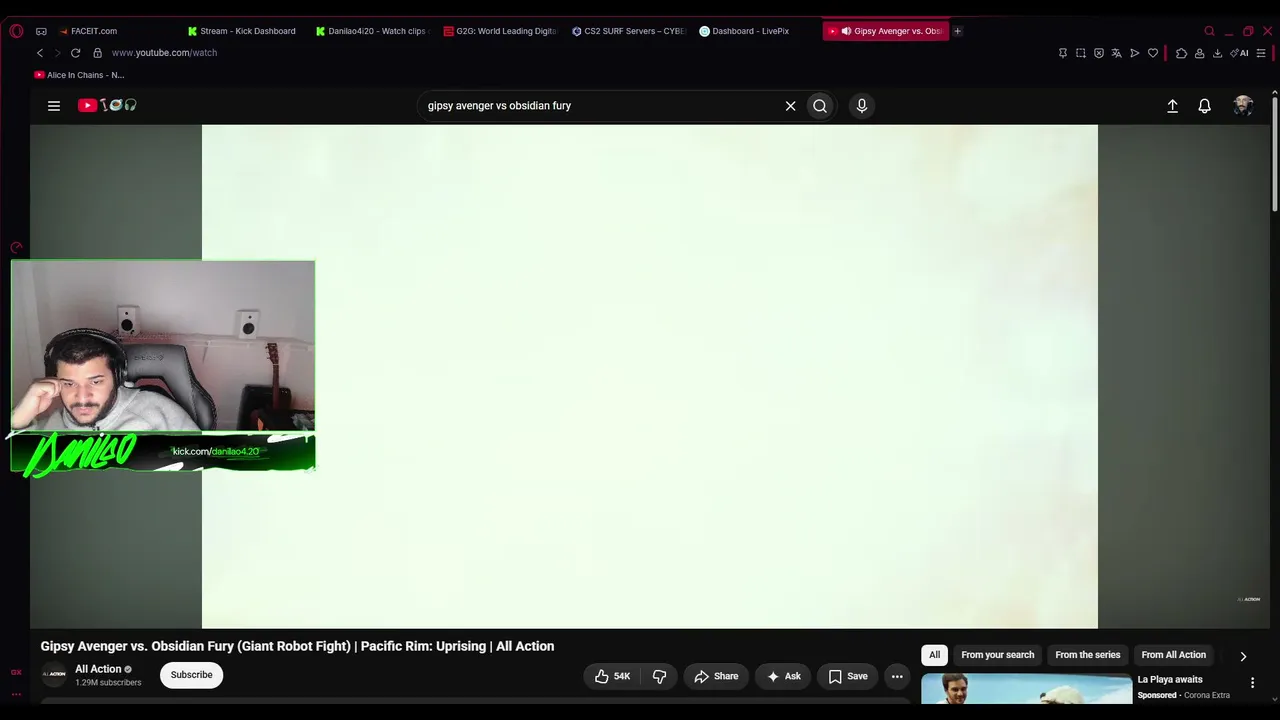Open the La Playa awaits ad thumbnail

(x=1026, y=689)
